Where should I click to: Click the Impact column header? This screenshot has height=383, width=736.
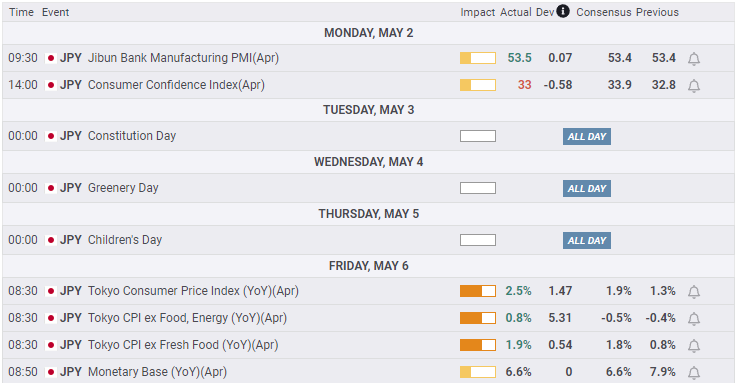477,12
